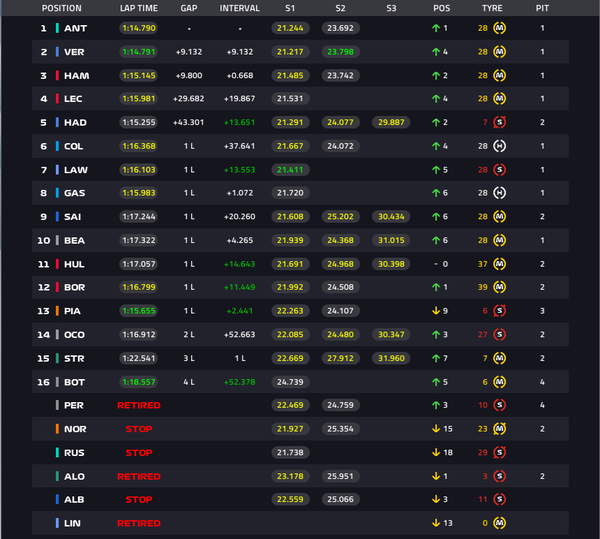Click the RETIRED status for PER
Viewport: 600px width, 539px height.
click(x=139, y=405)
